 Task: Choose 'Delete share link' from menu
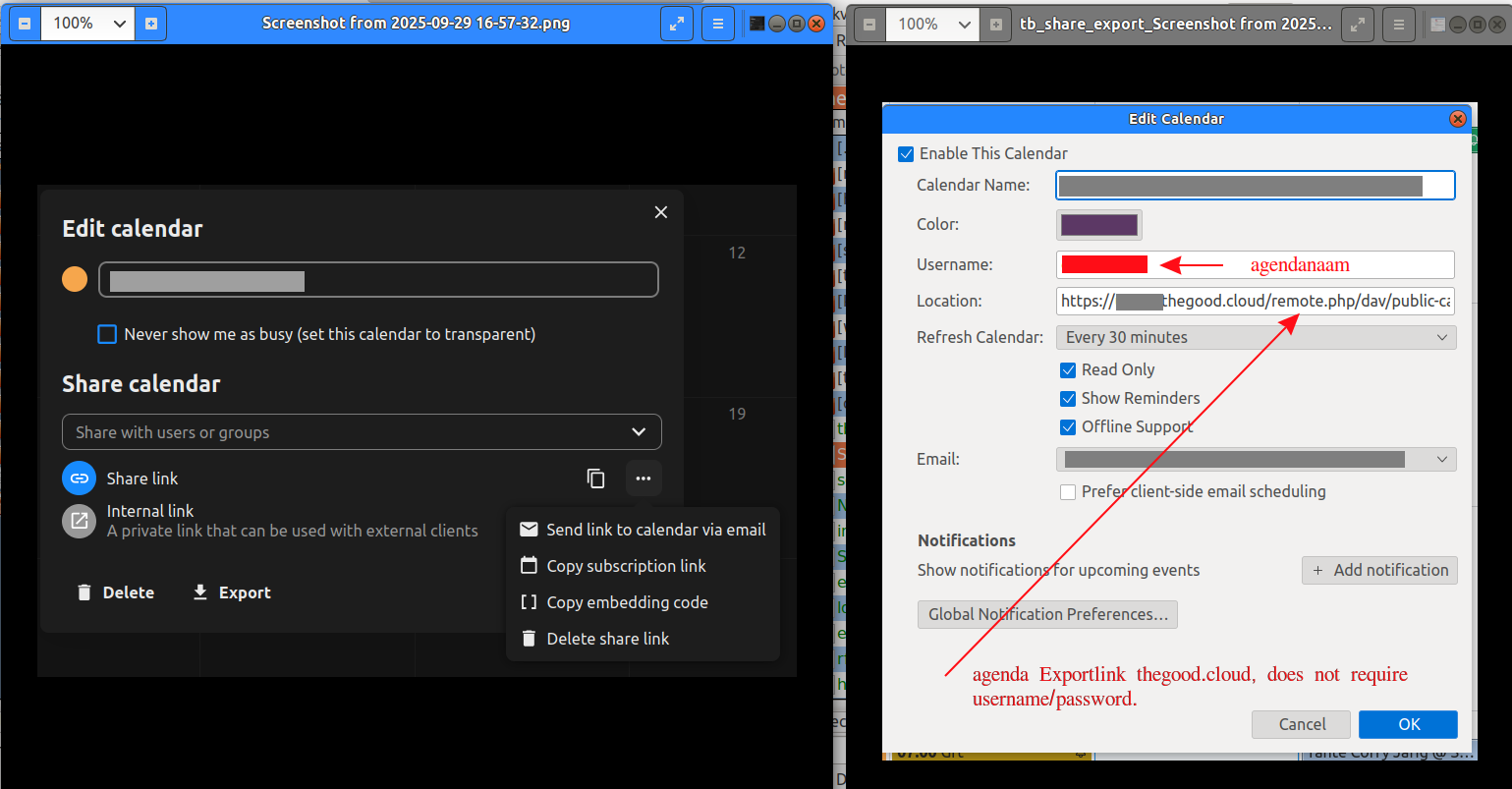(x=607, y=639)
